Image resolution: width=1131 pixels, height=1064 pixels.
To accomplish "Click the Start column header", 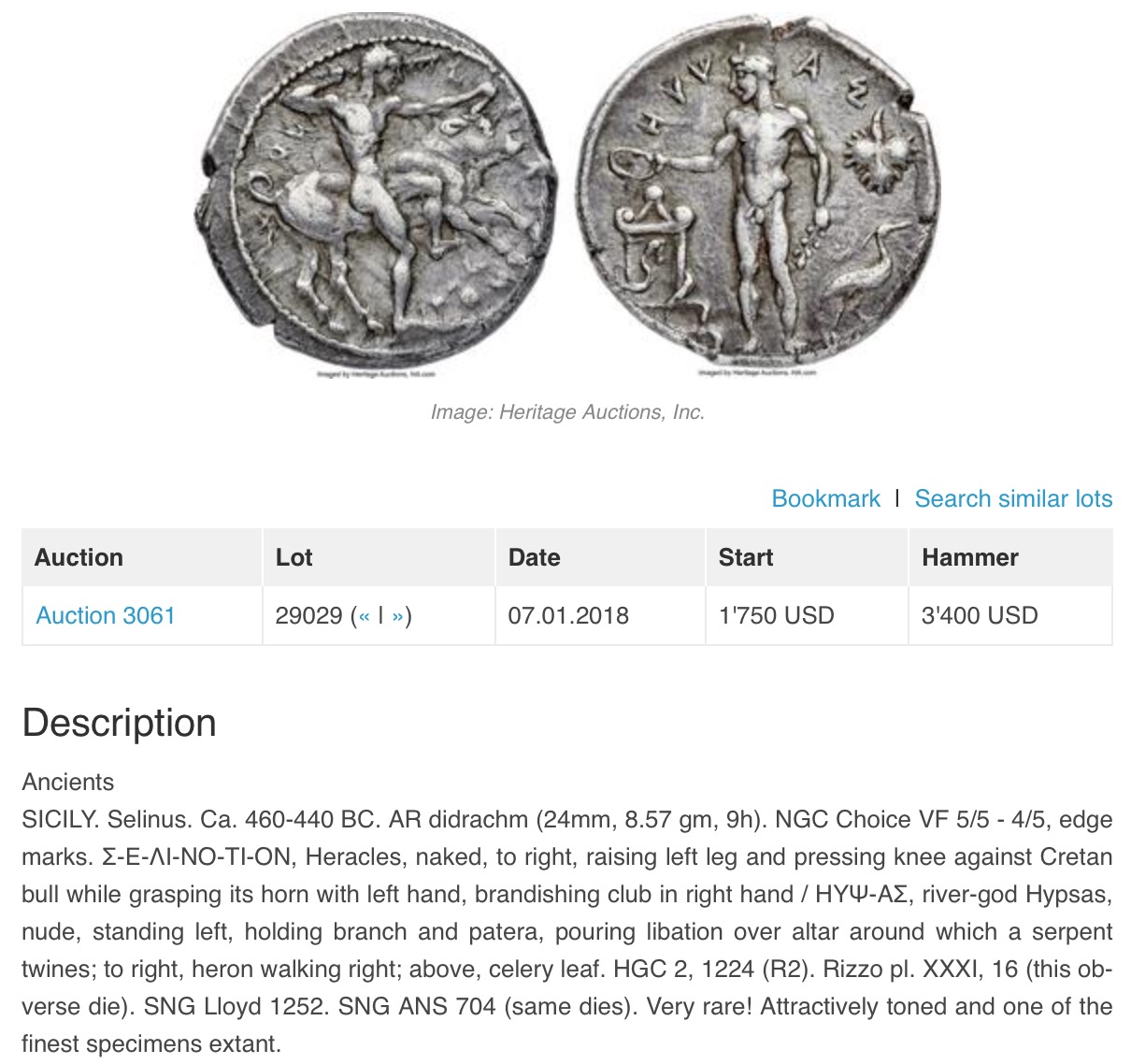I will [745, 557].
